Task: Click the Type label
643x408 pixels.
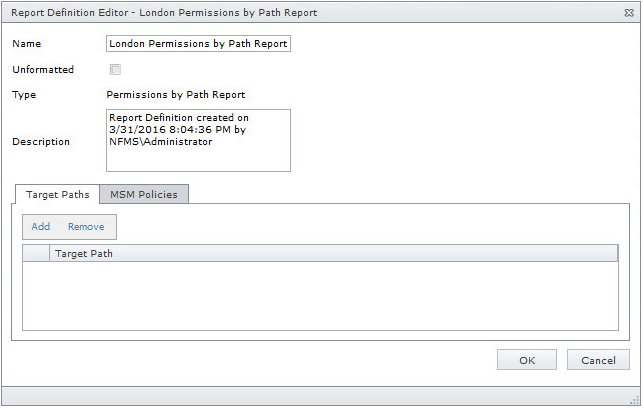Action: click(24, 95)
